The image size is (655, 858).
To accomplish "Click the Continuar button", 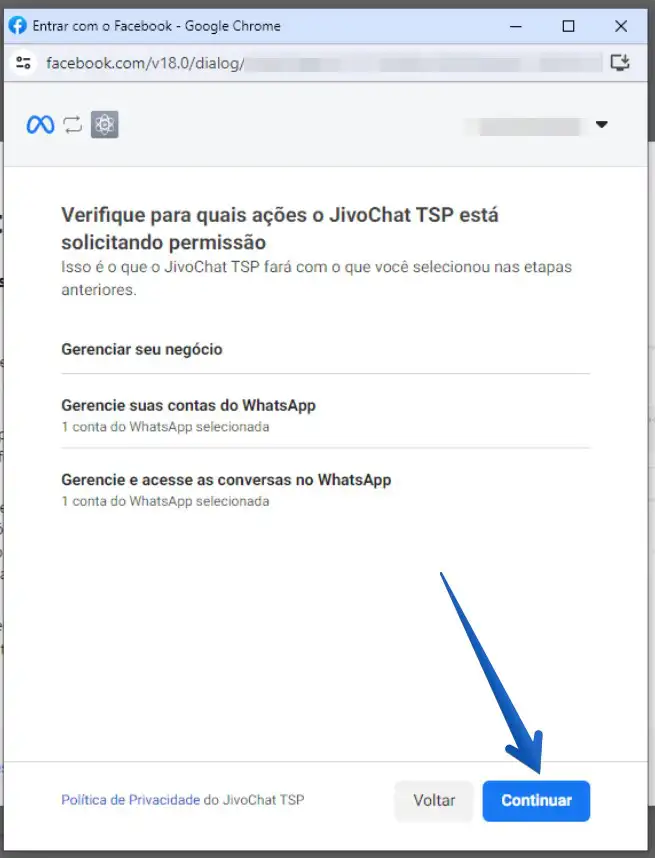I will click(536, 801).
